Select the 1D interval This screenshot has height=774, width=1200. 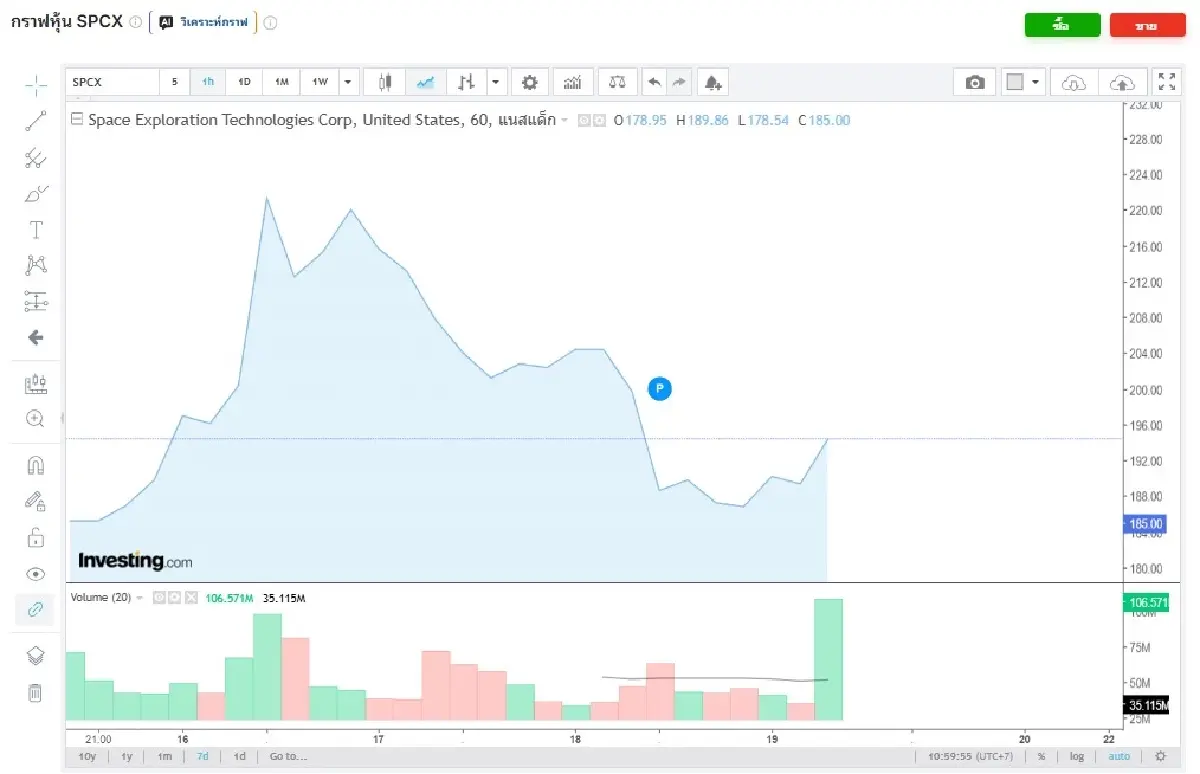(244, 82)
